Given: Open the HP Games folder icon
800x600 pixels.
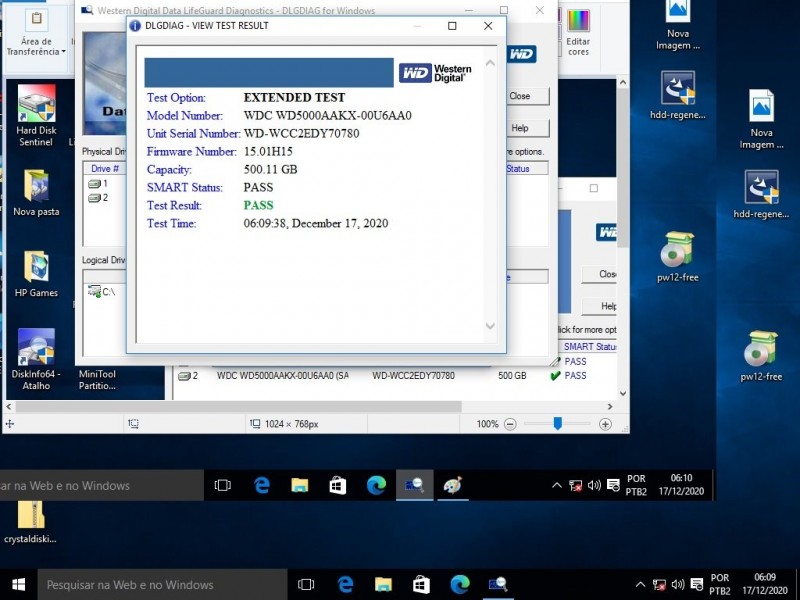Looking at the screenshot, I should click(x=36, y=274).
